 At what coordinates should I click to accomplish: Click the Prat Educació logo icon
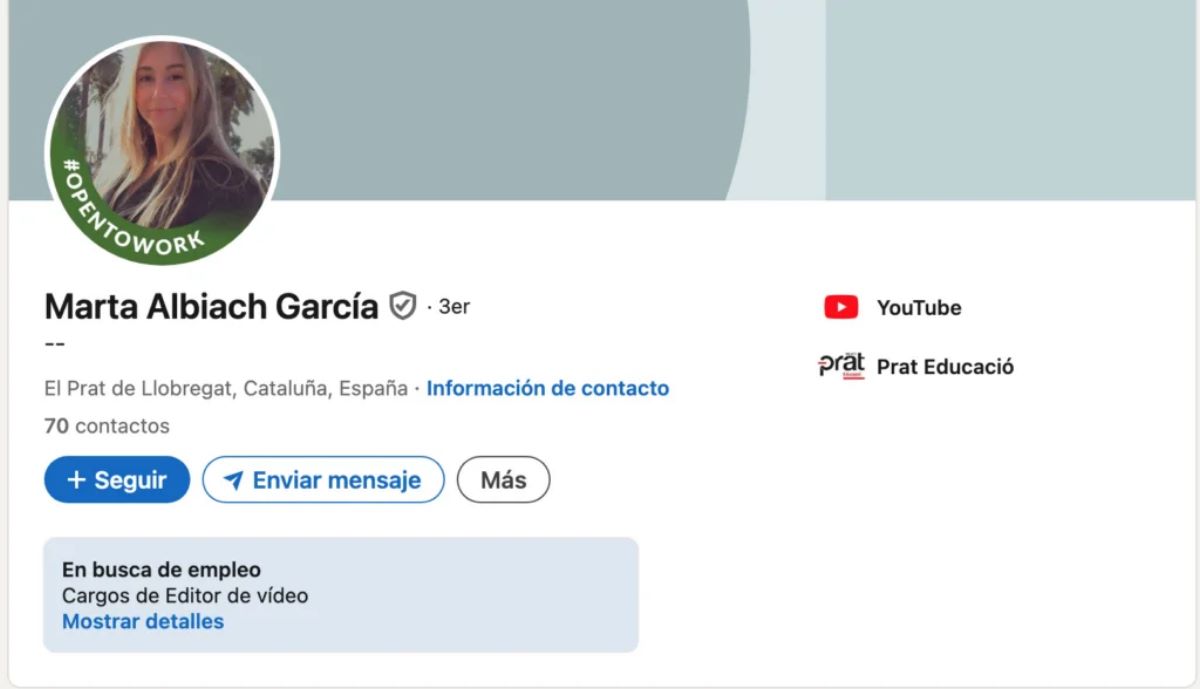[840, 366]
